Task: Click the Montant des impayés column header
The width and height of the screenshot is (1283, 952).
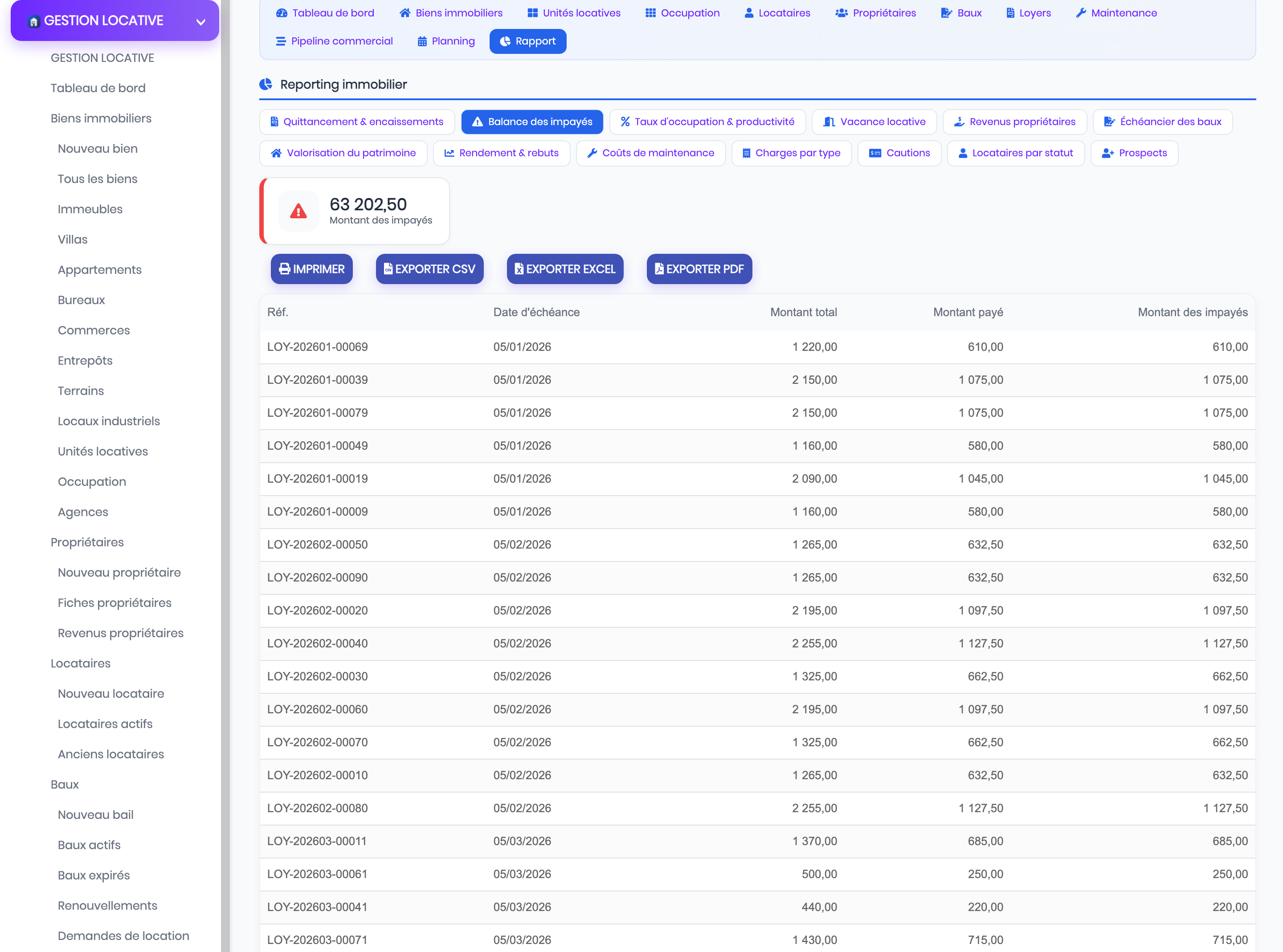Action: (x=1192, y=312)
